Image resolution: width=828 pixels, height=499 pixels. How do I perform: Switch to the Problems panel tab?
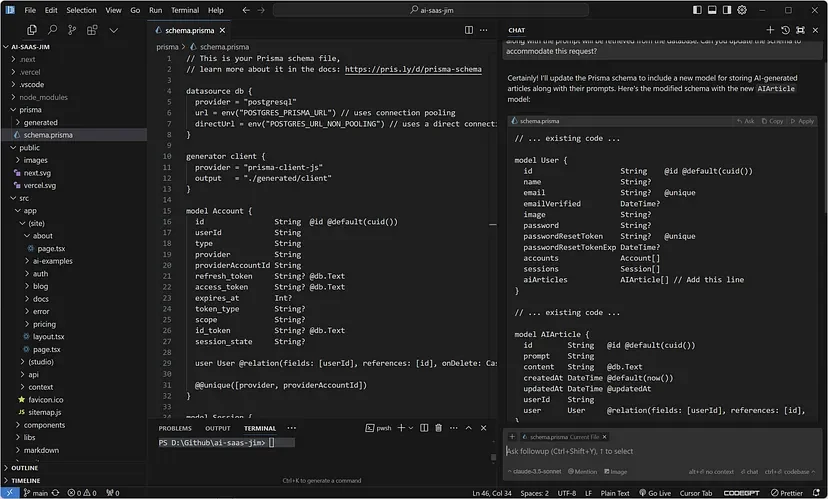click(175, 428)
